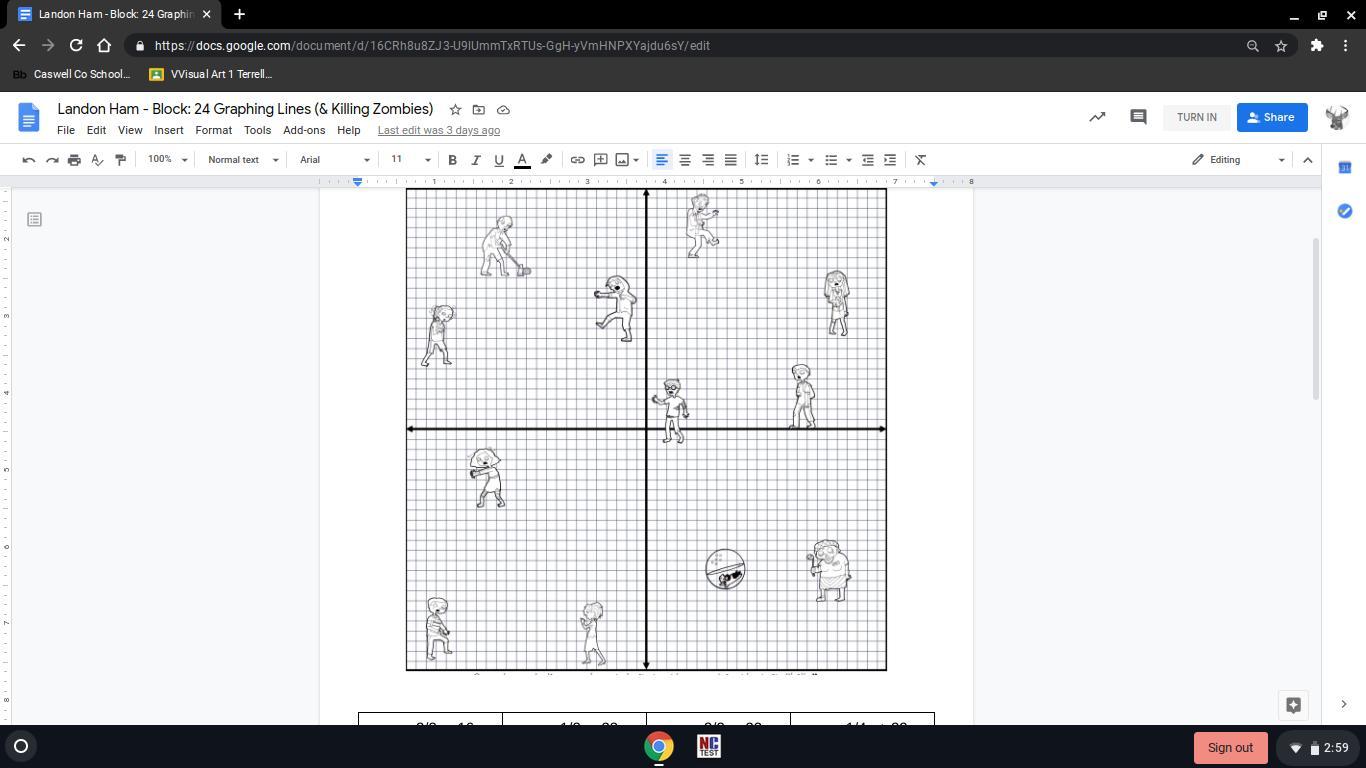The image size is (1366, 768).
Task: Click the blue Share button
Action: coord(1271,117)
